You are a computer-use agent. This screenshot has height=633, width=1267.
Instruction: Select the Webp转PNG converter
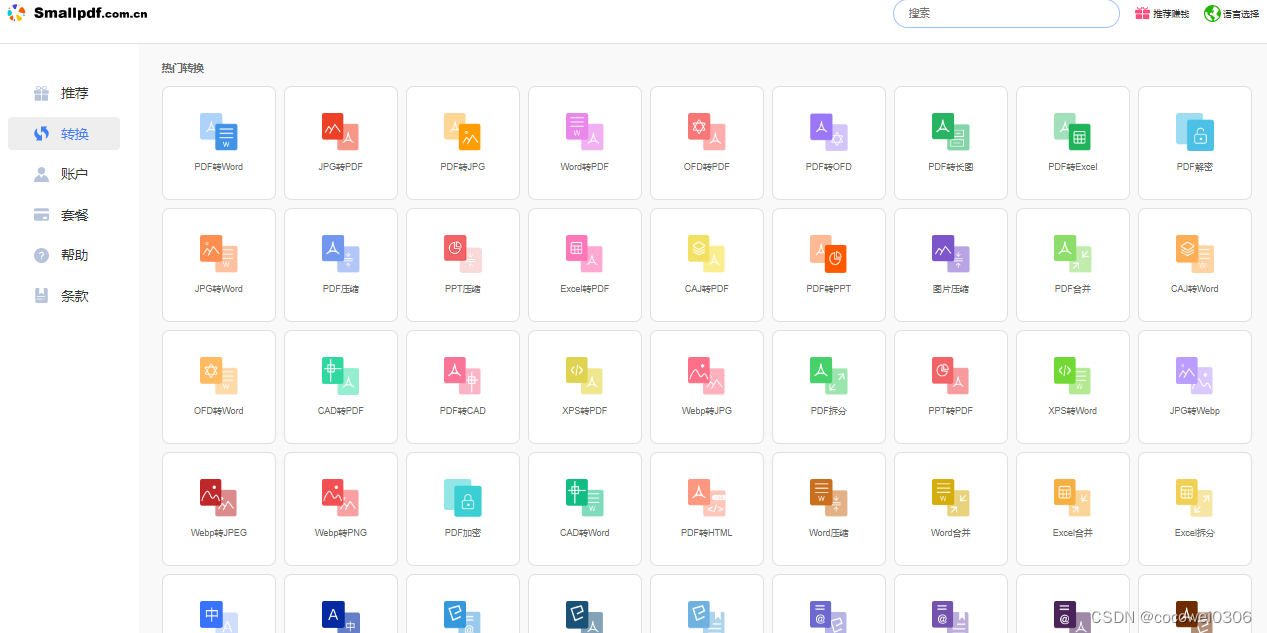[x=340, y=509]
